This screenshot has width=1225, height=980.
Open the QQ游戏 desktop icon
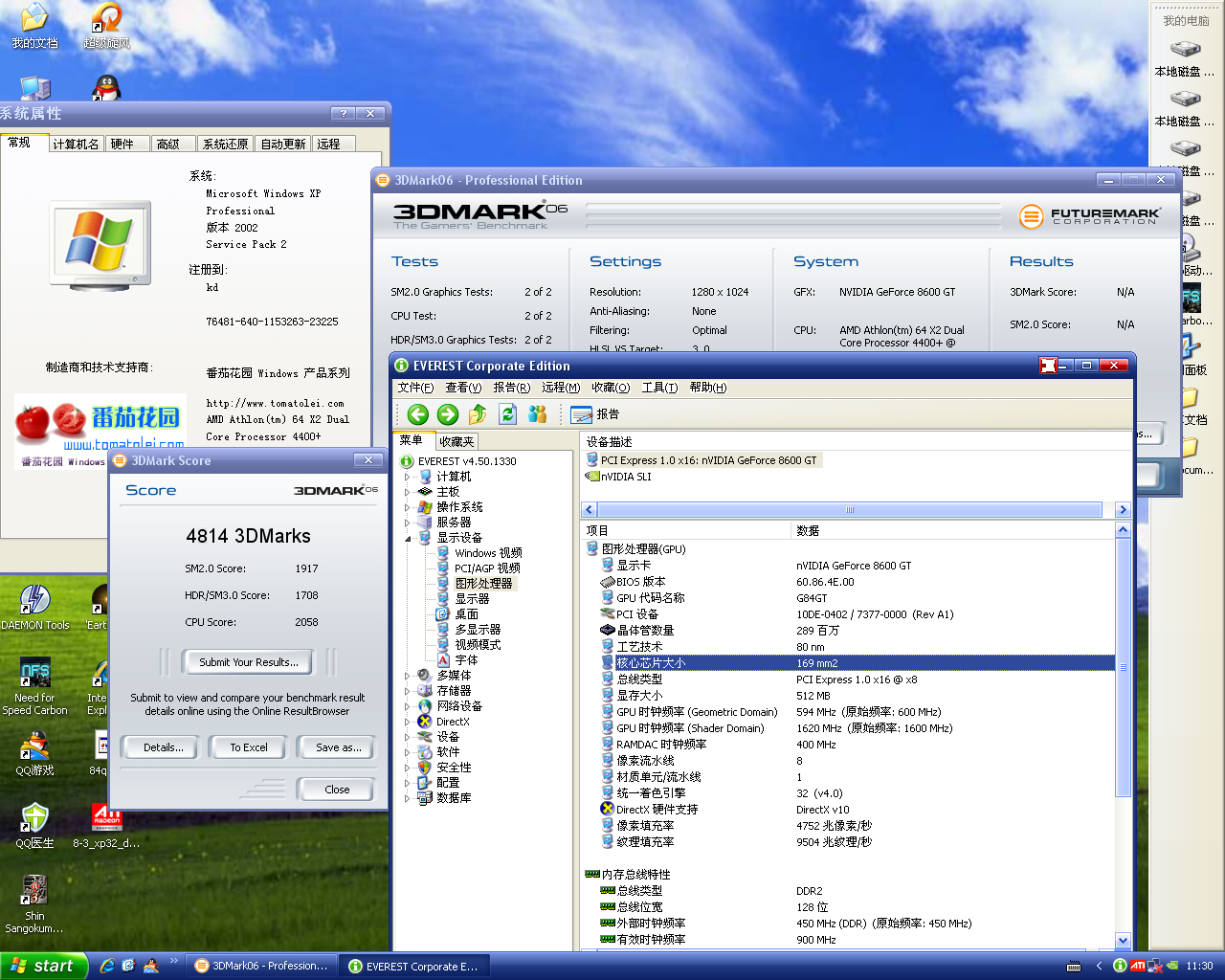click(35, 754)
